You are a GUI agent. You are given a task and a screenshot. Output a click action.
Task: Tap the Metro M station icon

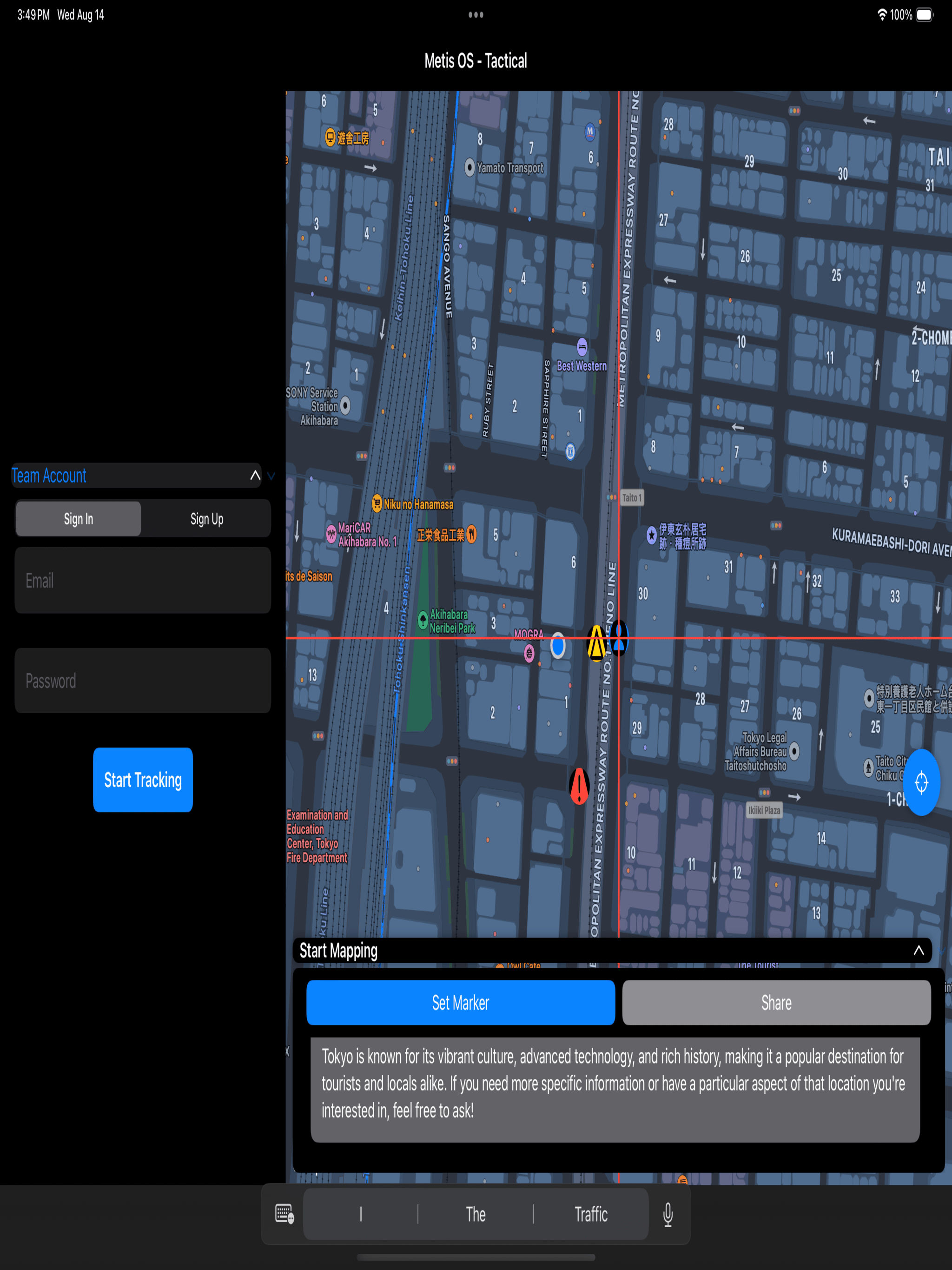pyautogui.click(x=590, y=131)
